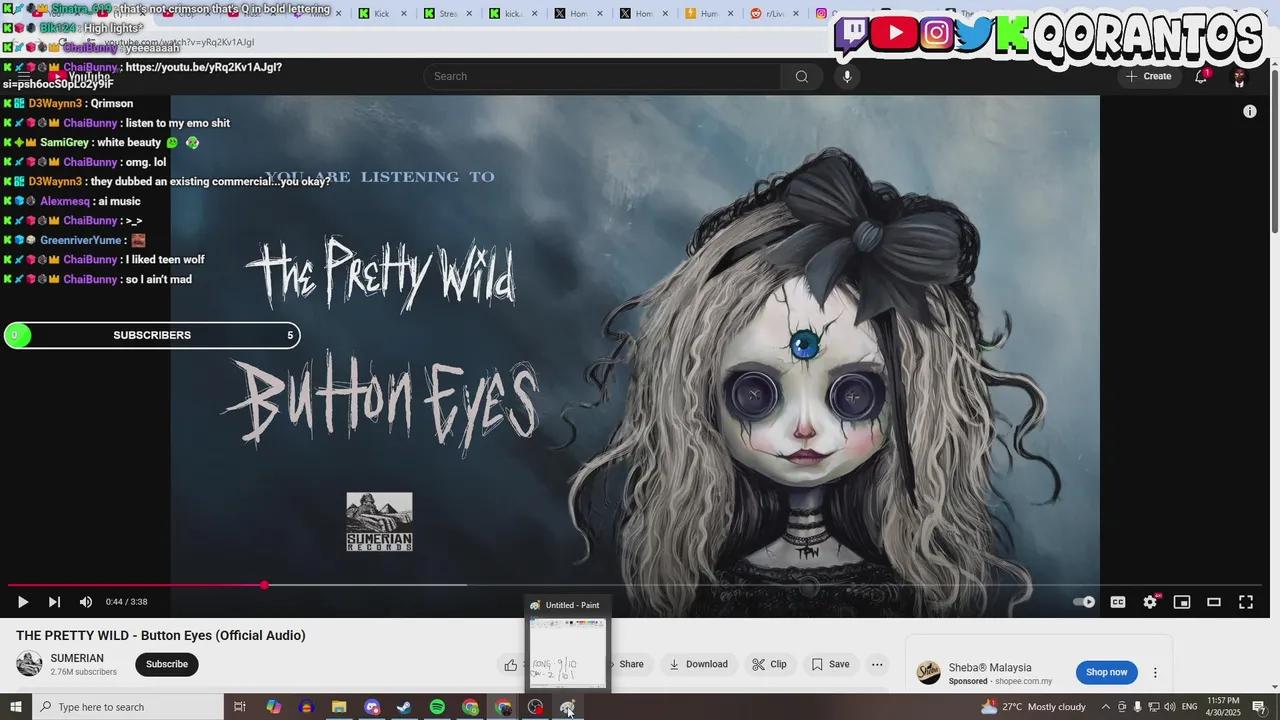
Task: Open the Windows notification center
Action: (x=1260, y=707)
